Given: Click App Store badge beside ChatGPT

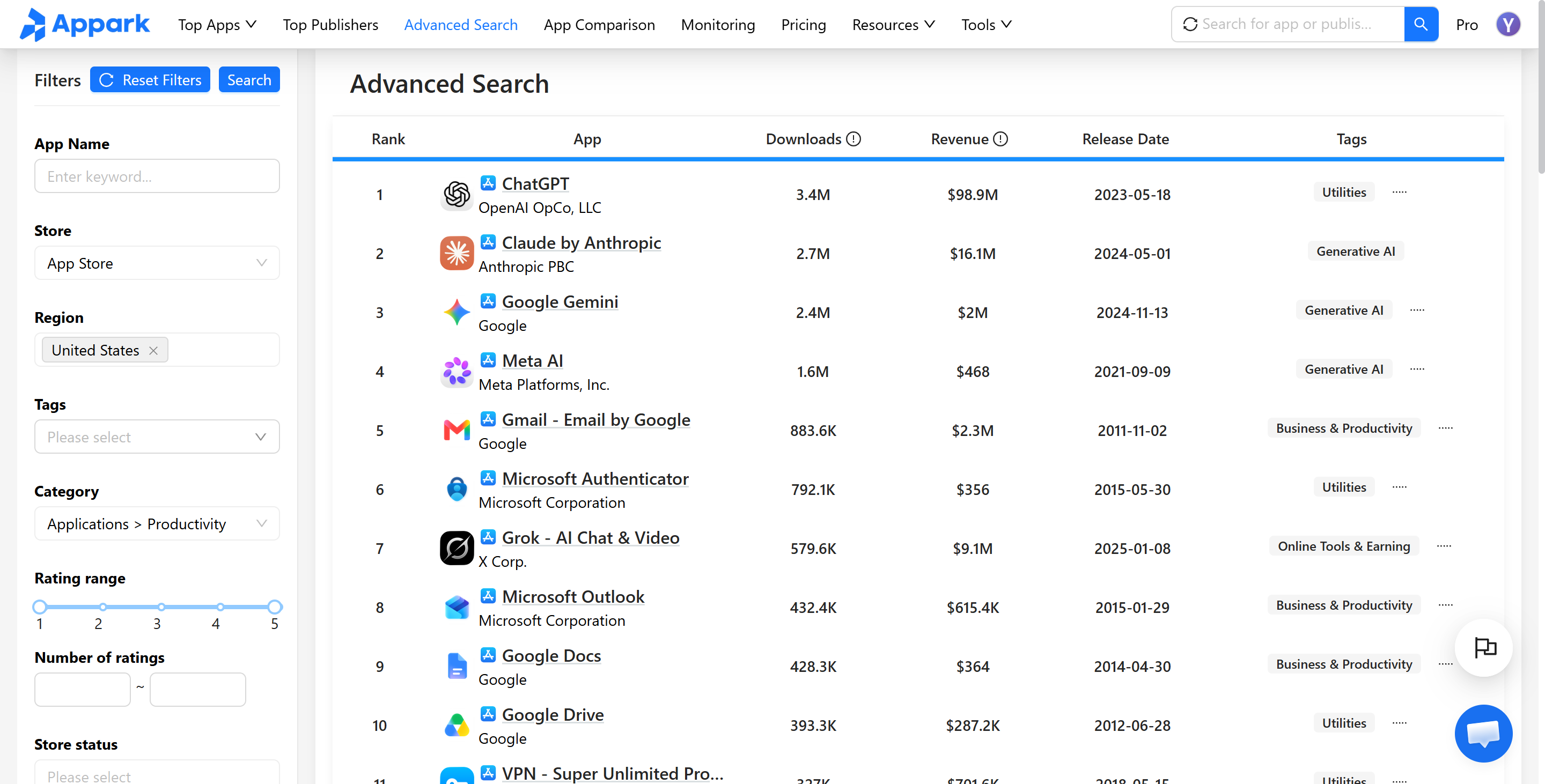Looking at the screenshot, I should pos(488,183).
